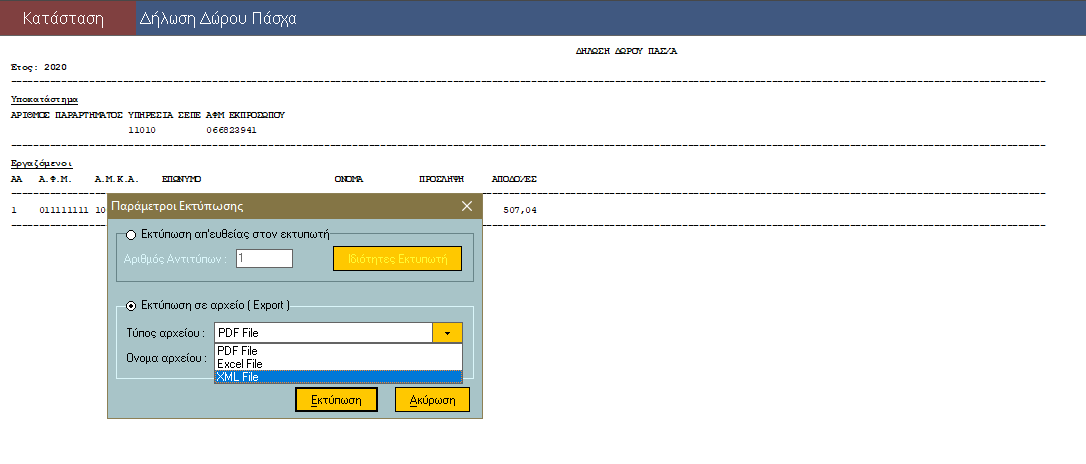Click the value 11010 in the report

tap(142, 130)
